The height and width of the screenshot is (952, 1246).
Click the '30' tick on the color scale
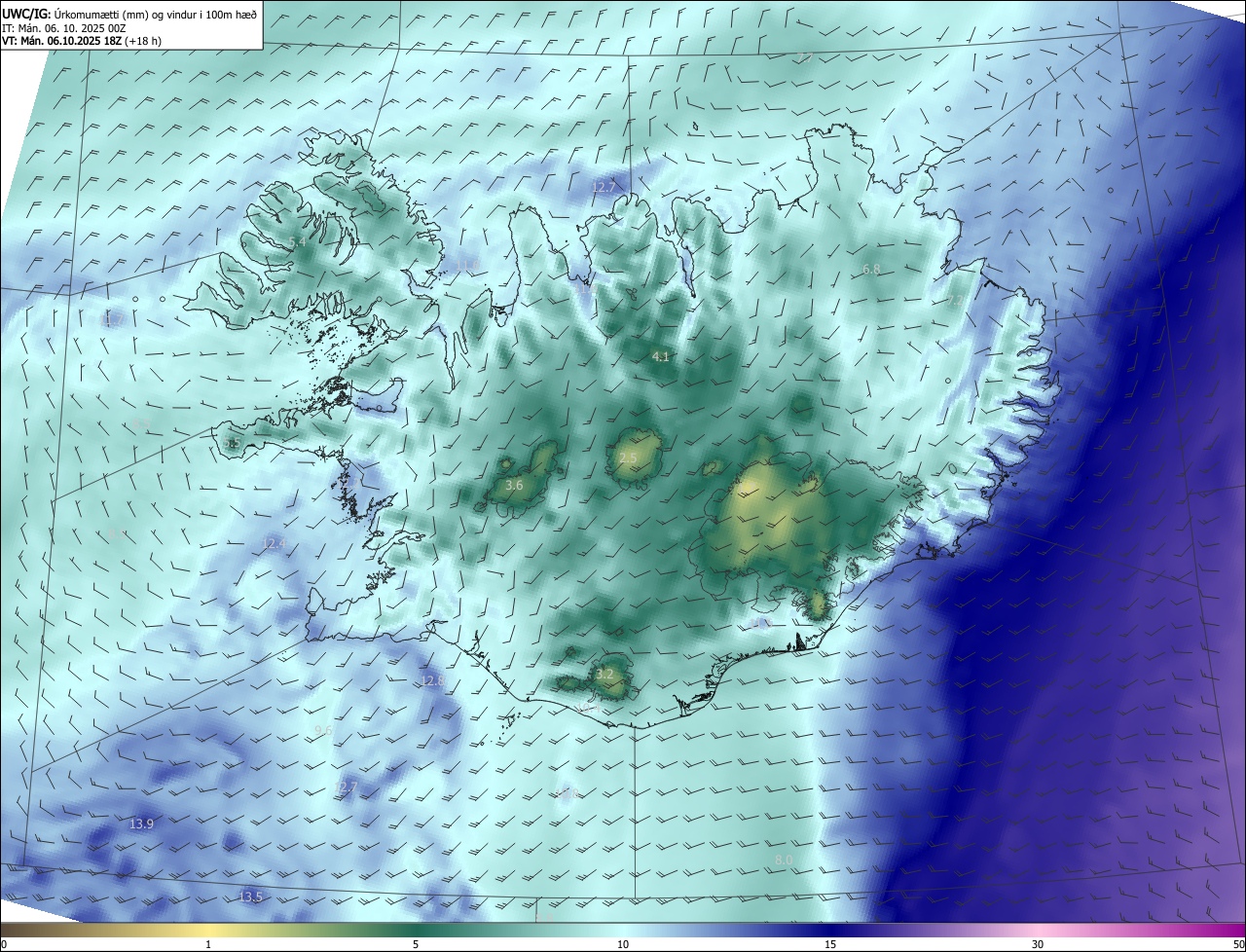[x=1038, y=944]
